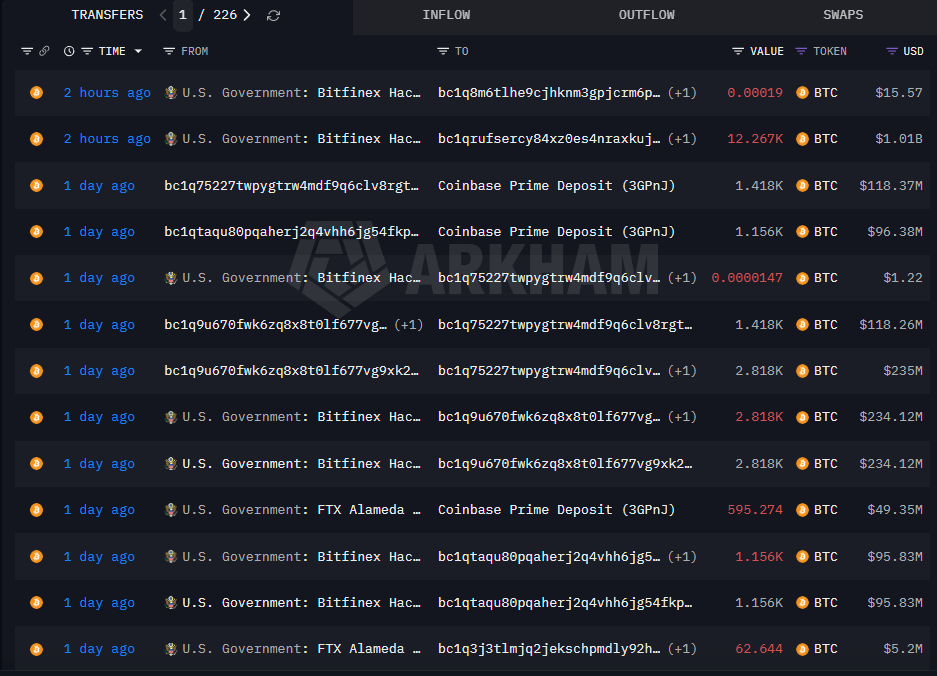The height and width of the screenshot is (676, 937).
Task: Expand (+1) extra recipients in $15.57 row
Action: point(682,93)
